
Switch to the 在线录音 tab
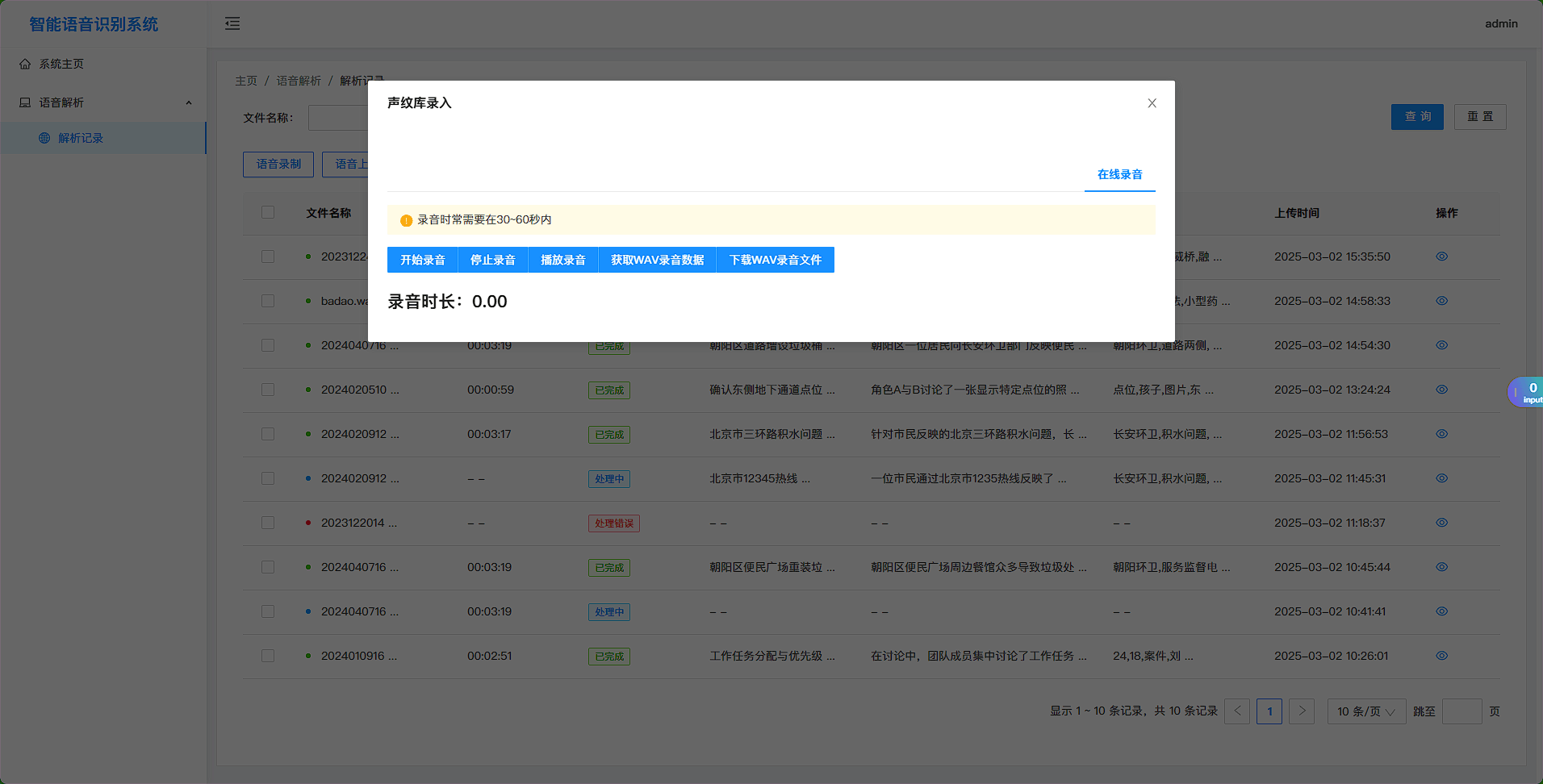coord(1119,174)
